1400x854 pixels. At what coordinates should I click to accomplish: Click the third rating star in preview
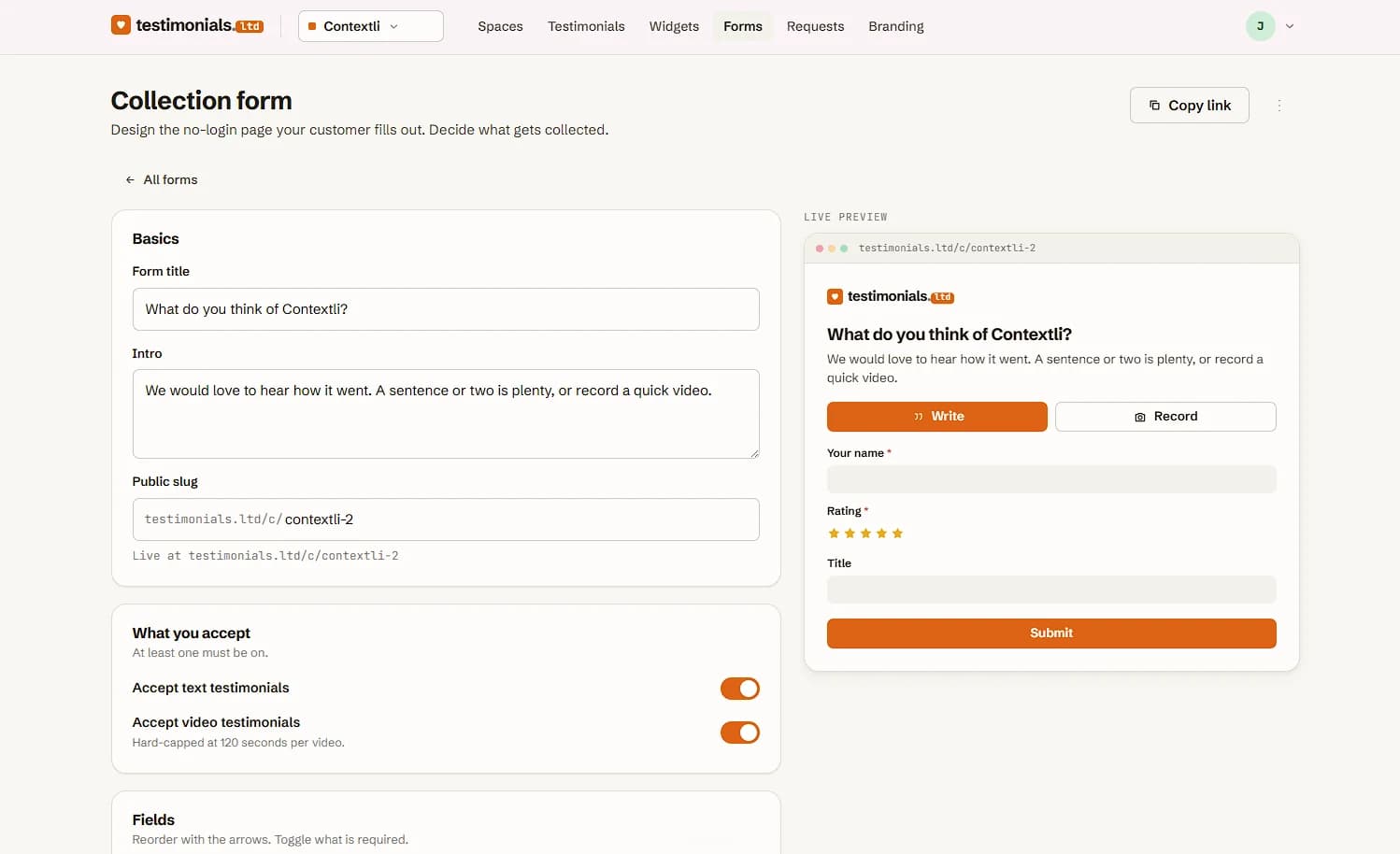(x=865, y=534)
